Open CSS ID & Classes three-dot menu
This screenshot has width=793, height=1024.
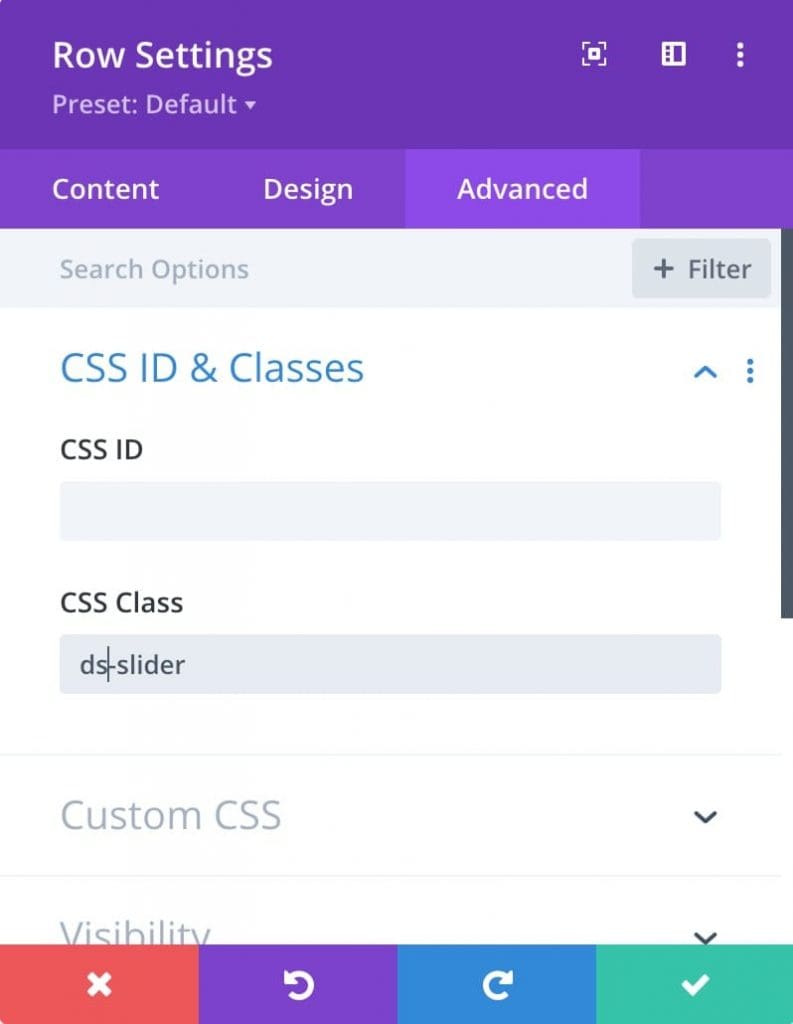coord(750,371)
